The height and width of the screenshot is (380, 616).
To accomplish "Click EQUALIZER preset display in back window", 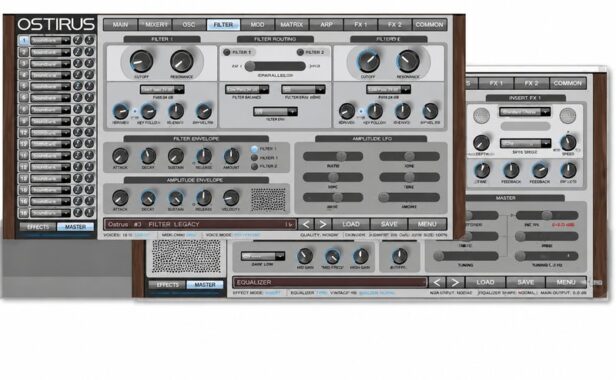I will pyautogui.click(x=330, y=282).
